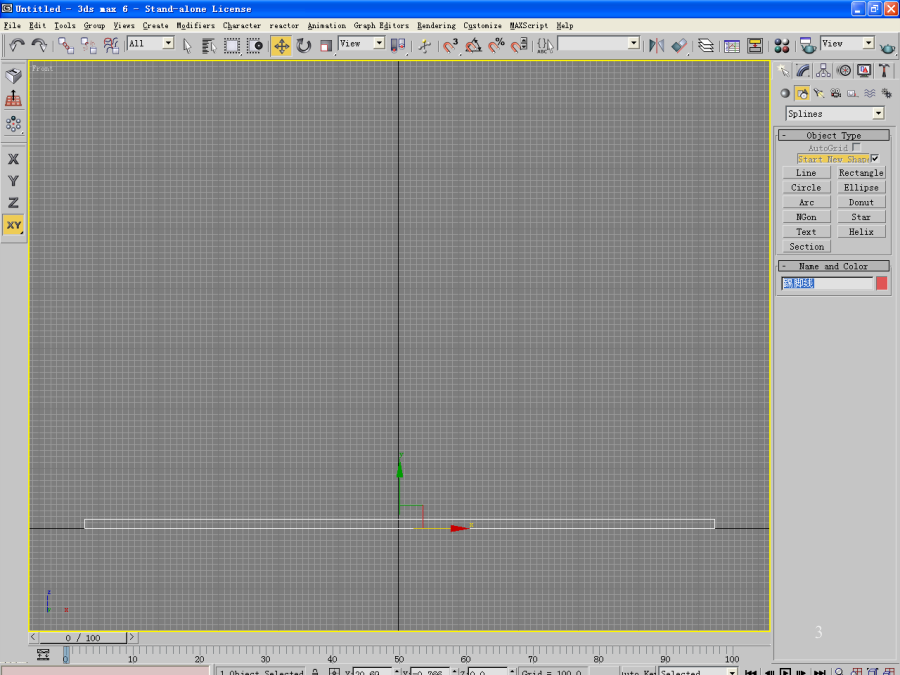
Task: Switch to Modify panel tab
Action: pyautogui.click(x=803, y=71)
